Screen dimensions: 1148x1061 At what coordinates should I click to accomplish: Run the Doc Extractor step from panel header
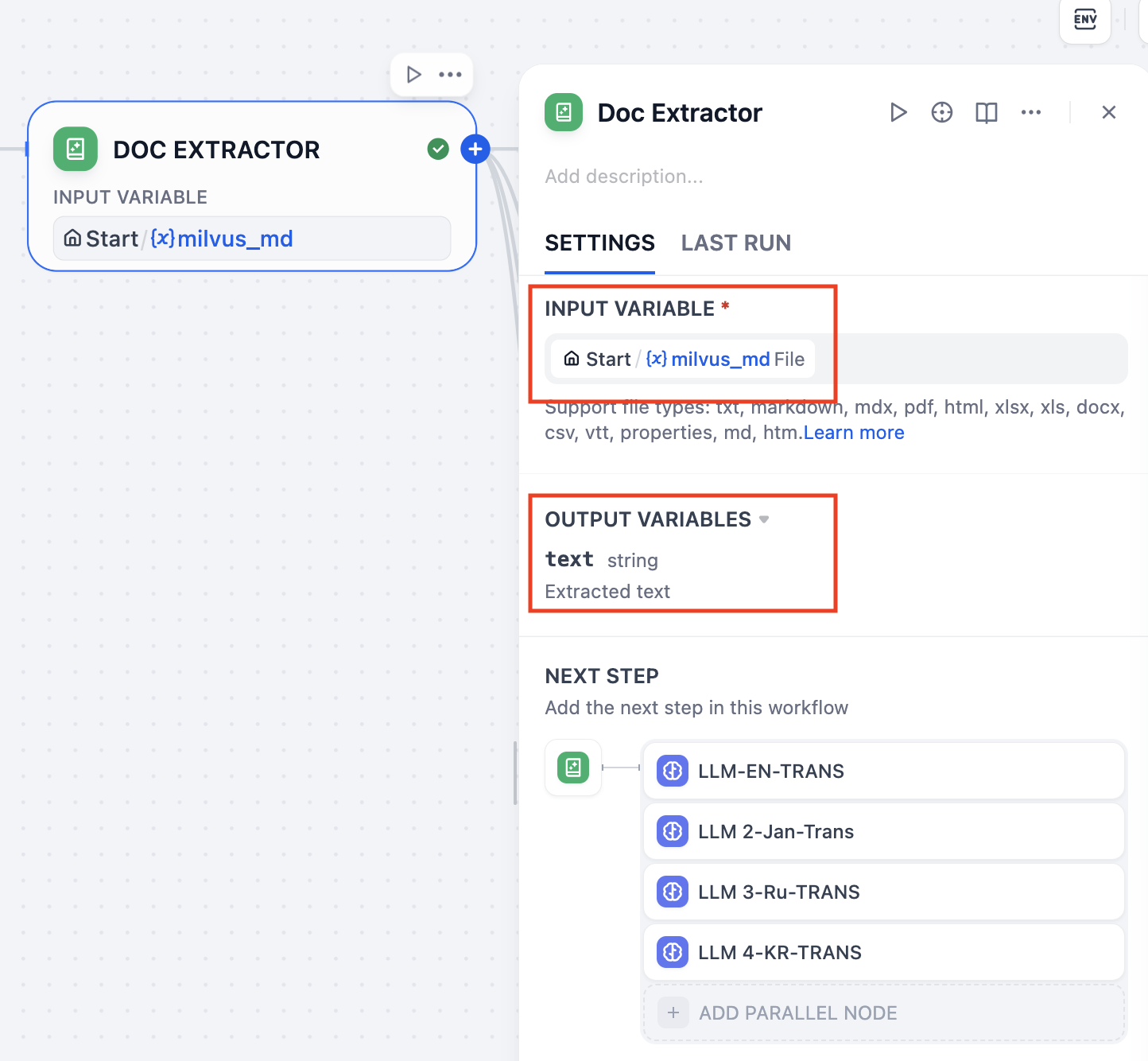click(x=898, y=113)
